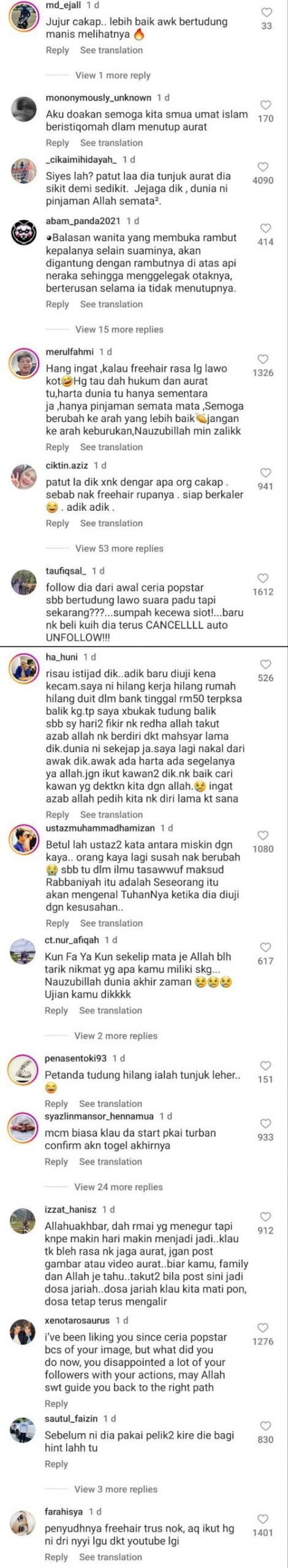Reply to sautul_faizin's comment

tap(56, 1464)
